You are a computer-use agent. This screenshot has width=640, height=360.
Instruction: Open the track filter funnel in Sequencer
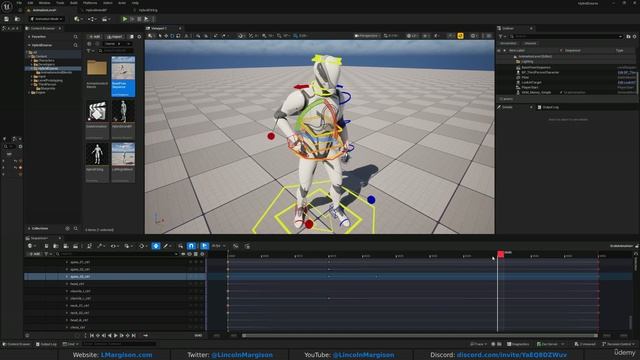47,254
